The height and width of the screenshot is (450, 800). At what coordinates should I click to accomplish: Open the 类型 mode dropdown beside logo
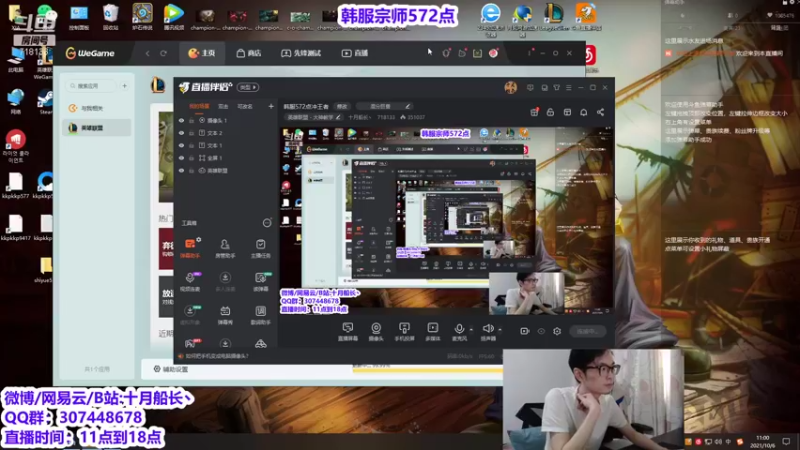[x=248, y=87]
